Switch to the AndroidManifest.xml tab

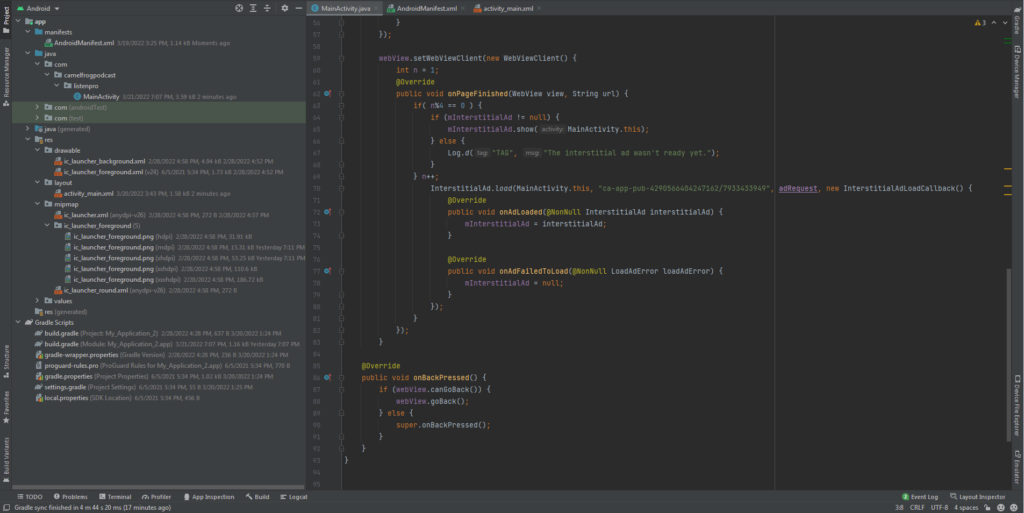426,8
